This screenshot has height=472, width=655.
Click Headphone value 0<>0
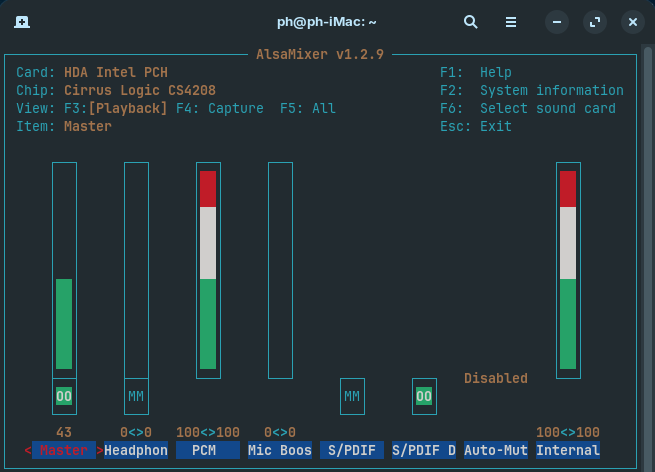(136, 432)
